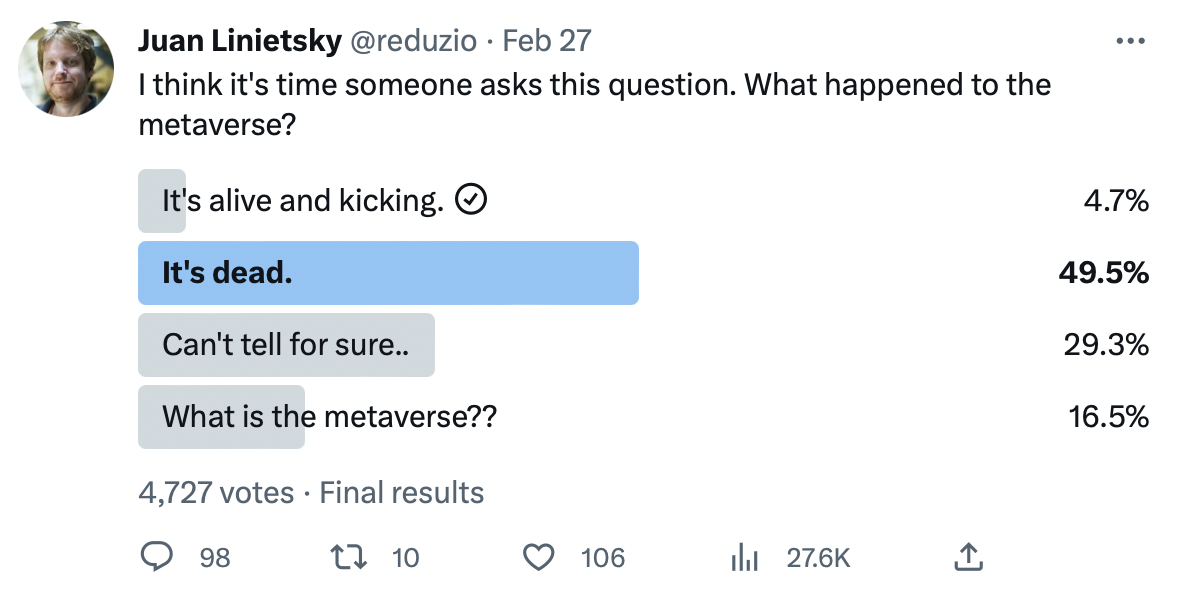Click the 4,727 votes count text

point(216,493)
